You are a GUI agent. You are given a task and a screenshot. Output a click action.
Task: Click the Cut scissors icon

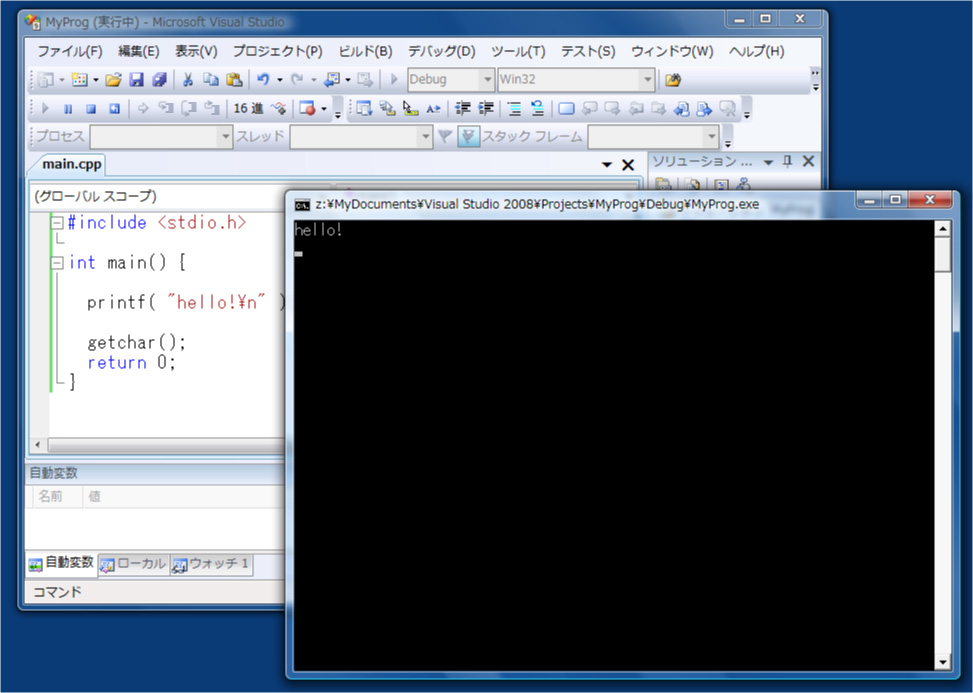coord(187,80)
